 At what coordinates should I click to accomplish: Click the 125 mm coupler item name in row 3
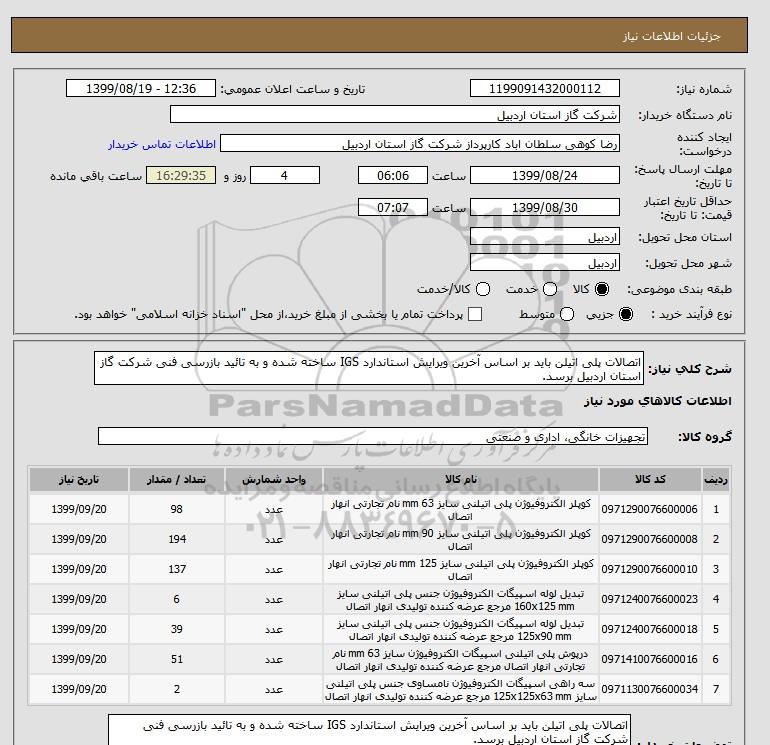(461, 570)
